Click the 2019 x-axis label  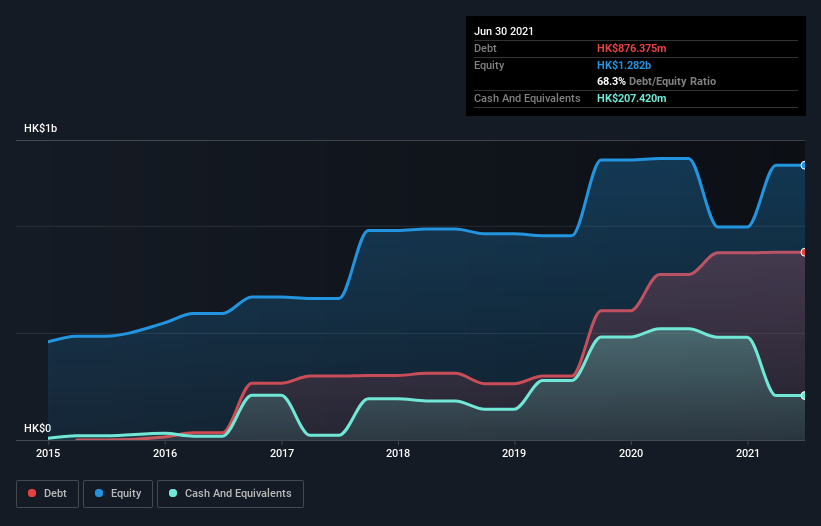click(514, 453)
